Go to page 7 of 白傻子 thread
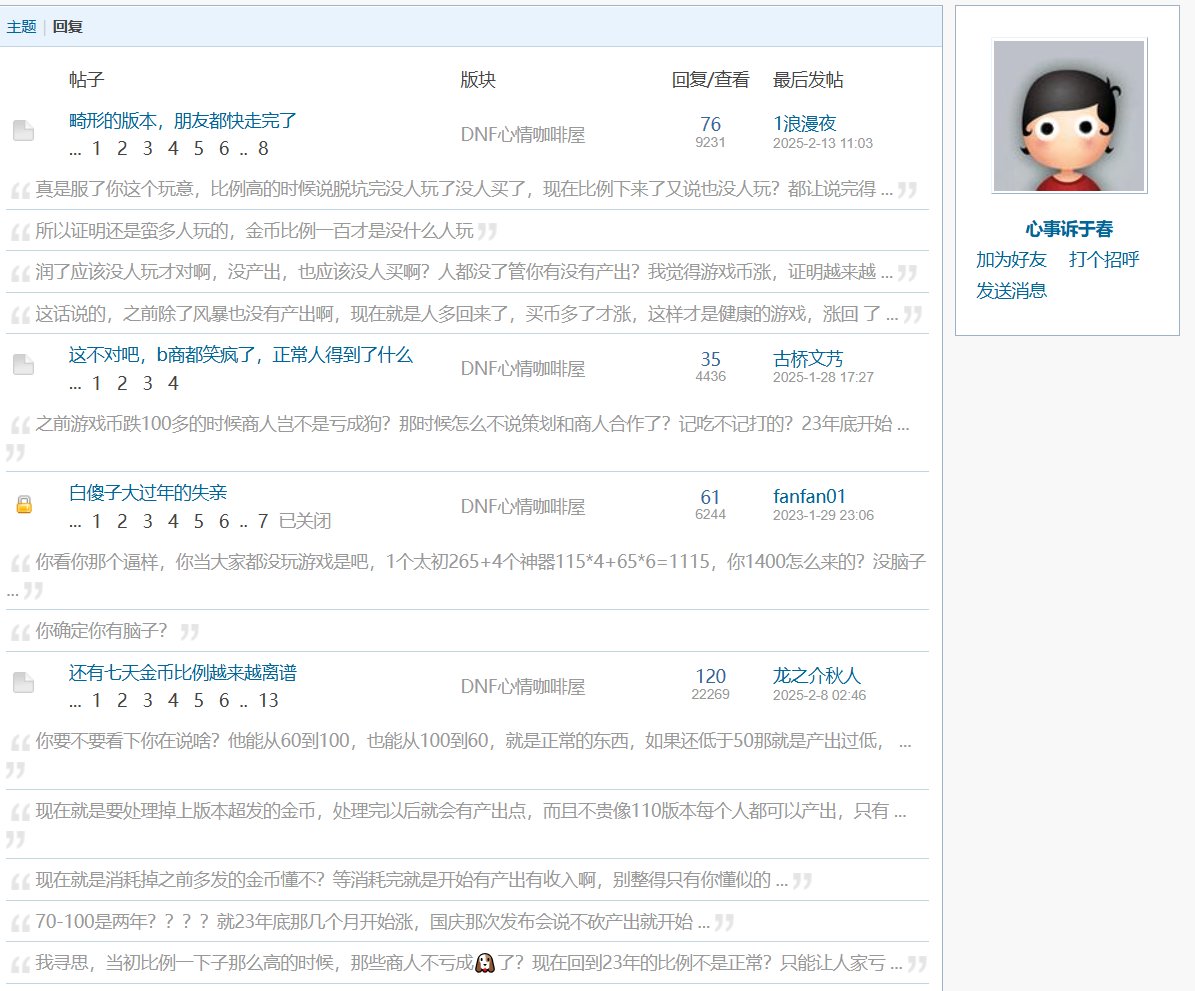Viewport: 1195px width, 991px height. (263, 521)
